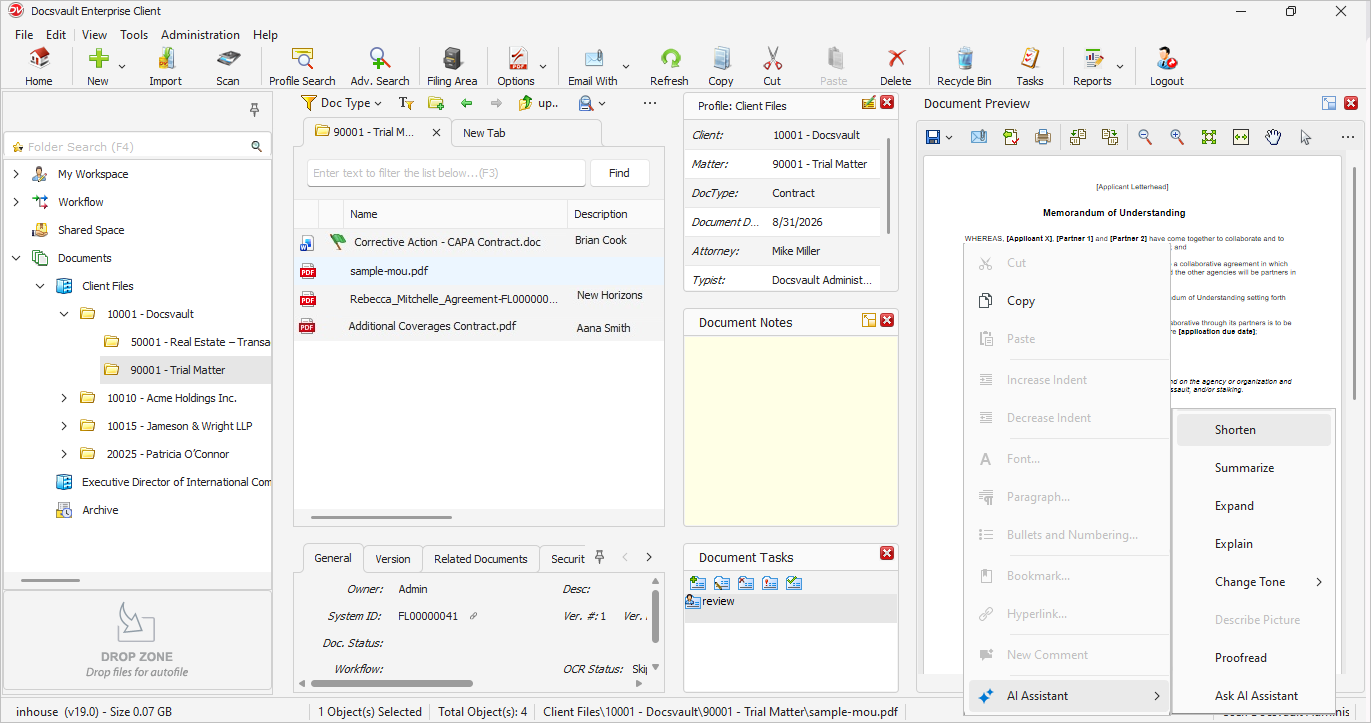Open the Filing Area from toolbar

(x=451, y=66)
